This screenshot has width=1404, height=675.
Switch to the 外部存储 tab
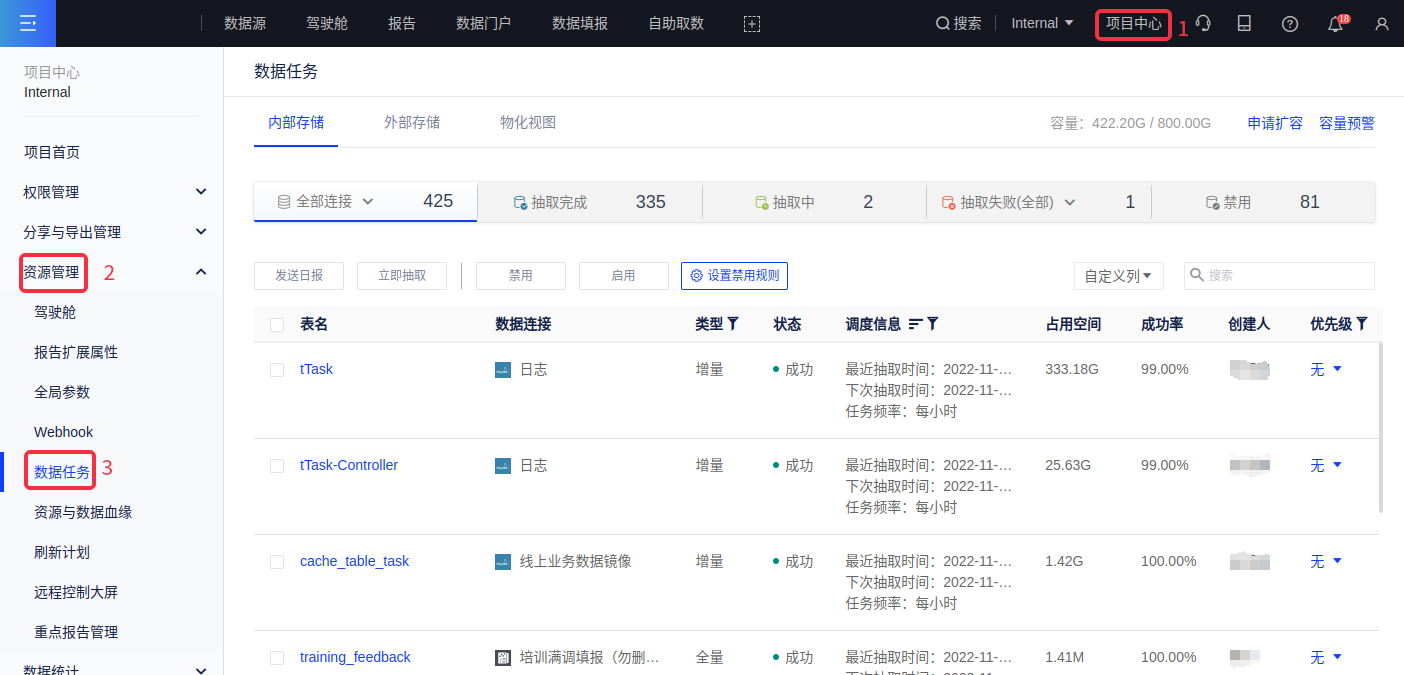click(412, 123)
